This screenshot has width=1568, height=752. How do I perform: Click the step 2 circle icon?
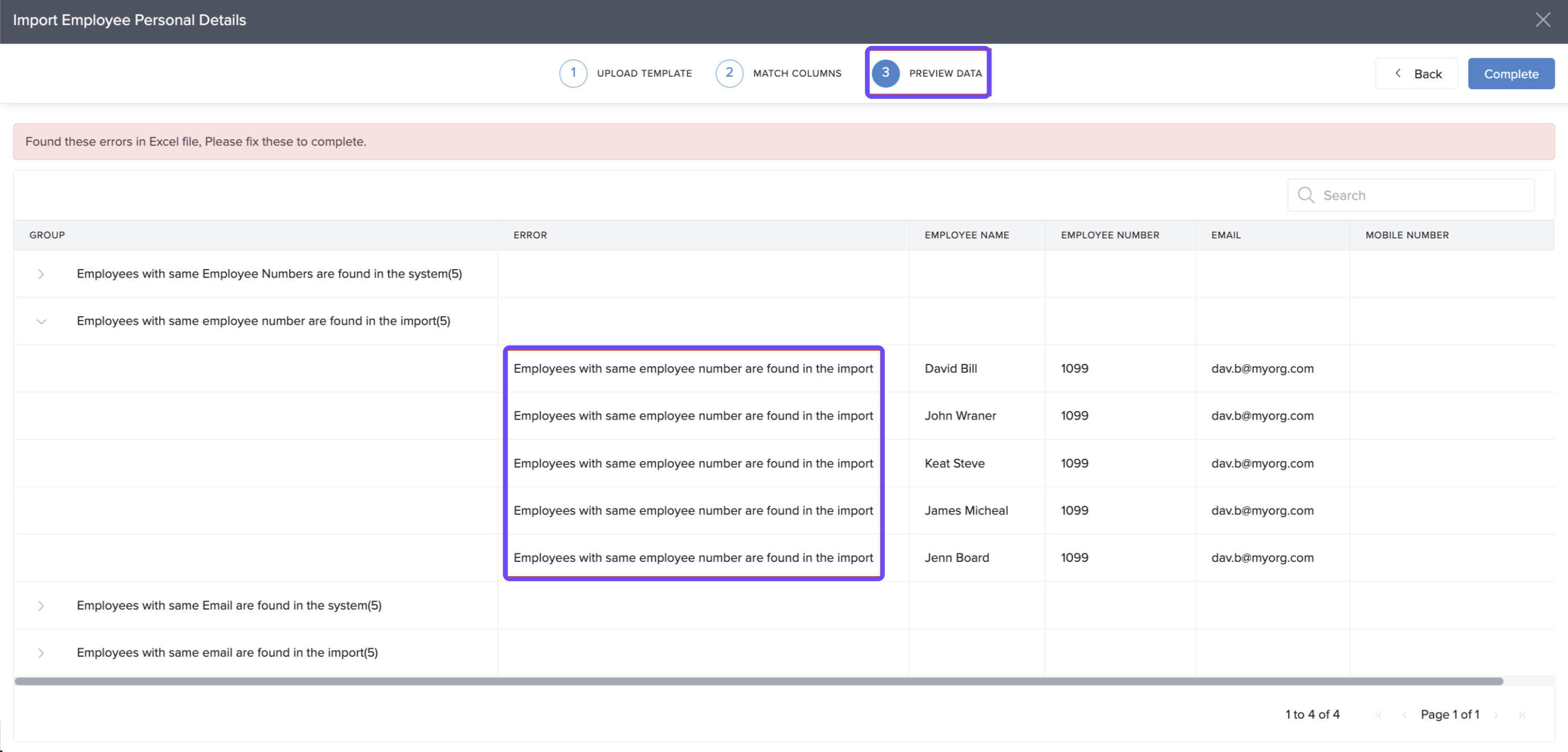pyautogui.click(x=729, y=73)
